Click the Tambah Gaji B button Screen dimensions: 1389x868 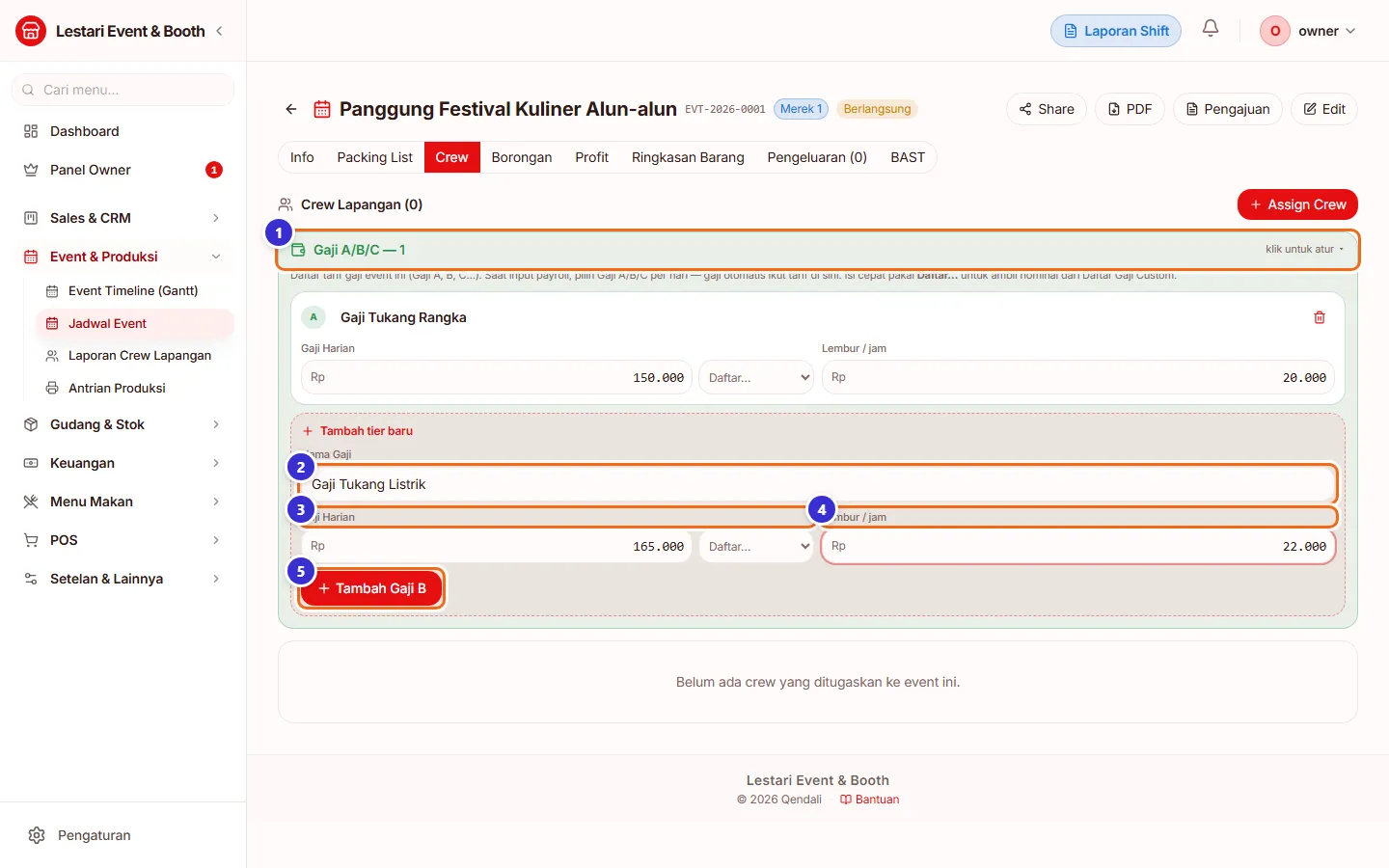pyautogui.click(x=372, y=588)
